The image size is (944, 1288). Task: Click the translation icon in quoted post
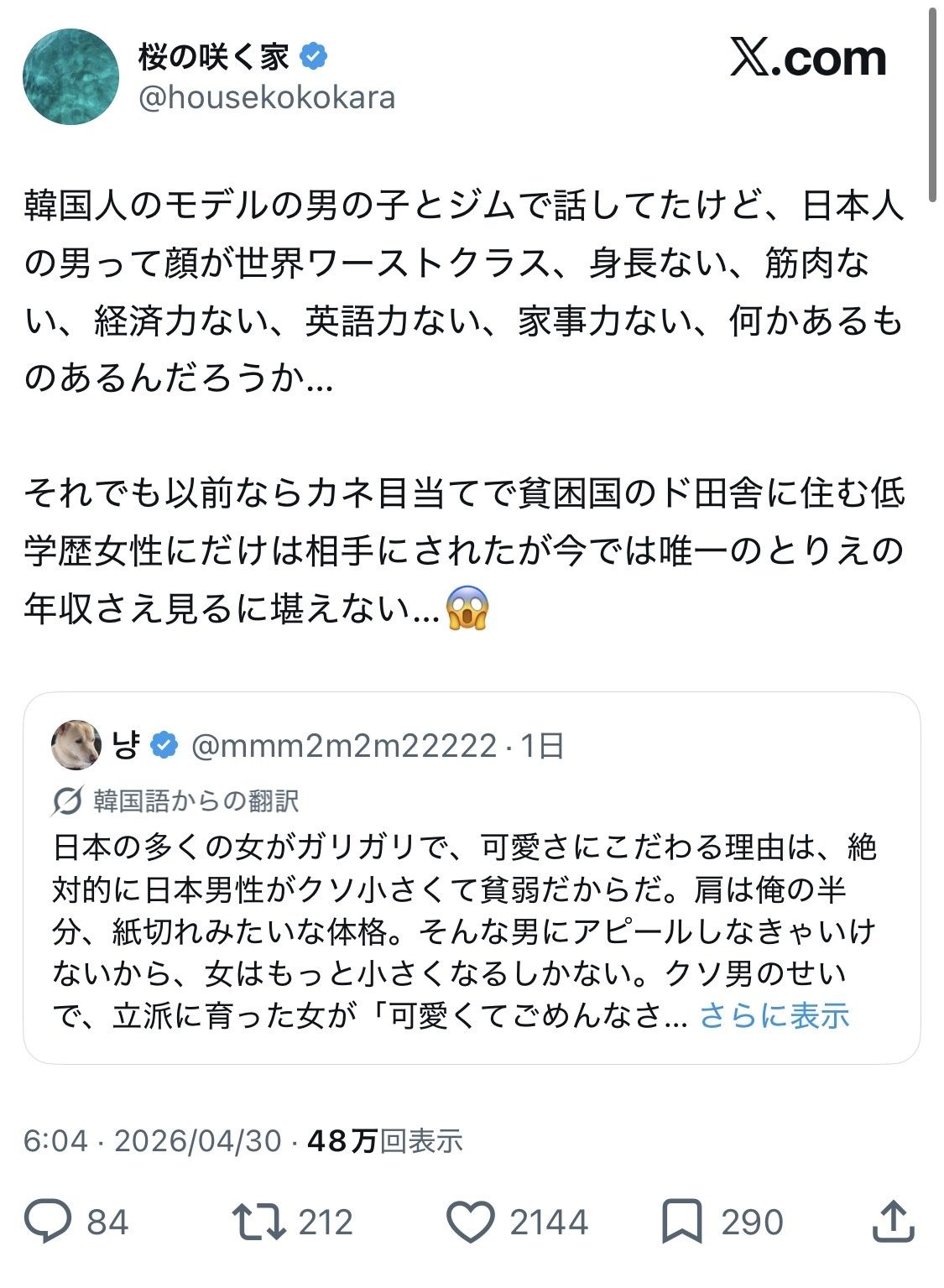click(66, 801)
